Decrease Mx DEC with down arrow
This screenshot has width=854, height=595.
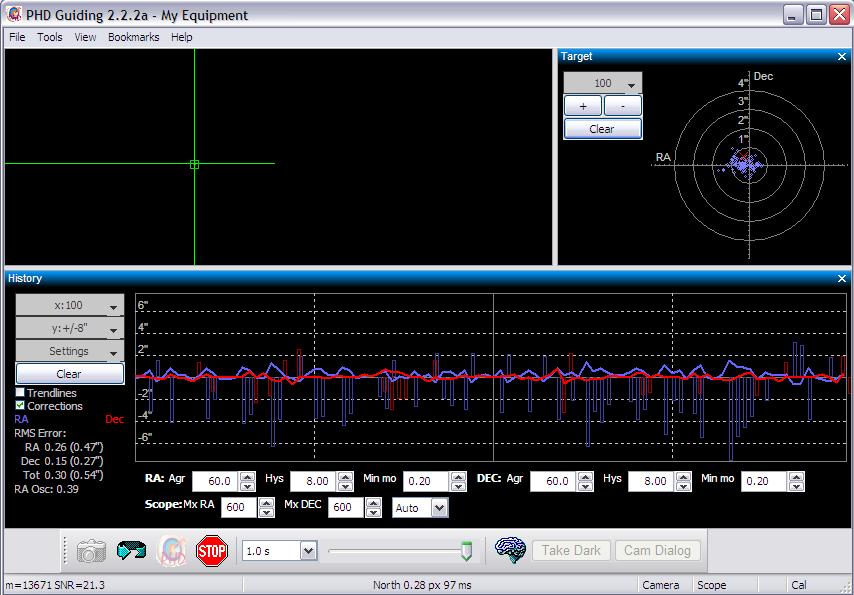click(373, 512)
